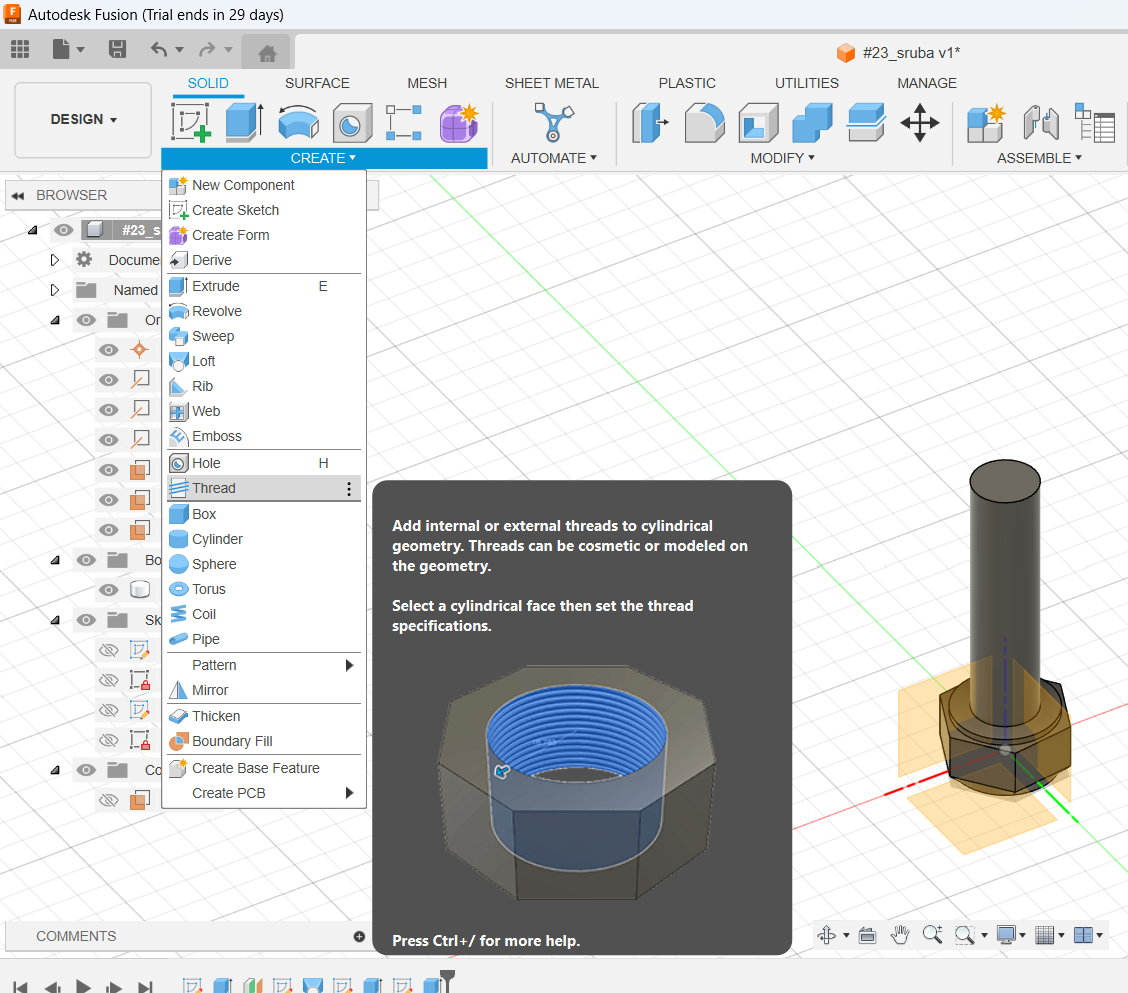Click the Redo arrow icon
1128x993 pixels.
(x=207, y=49)
